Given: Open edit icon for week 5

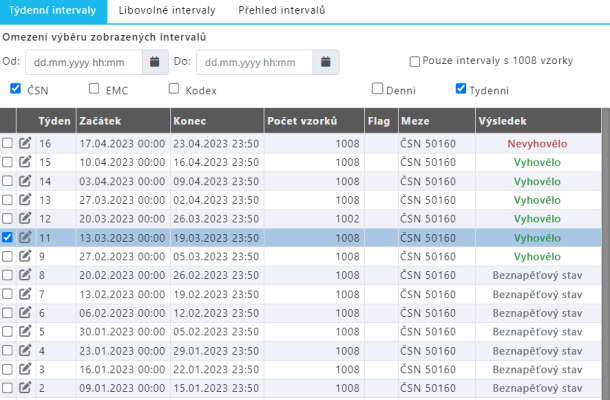Looking at the screenshot, I should coord(26,332).
